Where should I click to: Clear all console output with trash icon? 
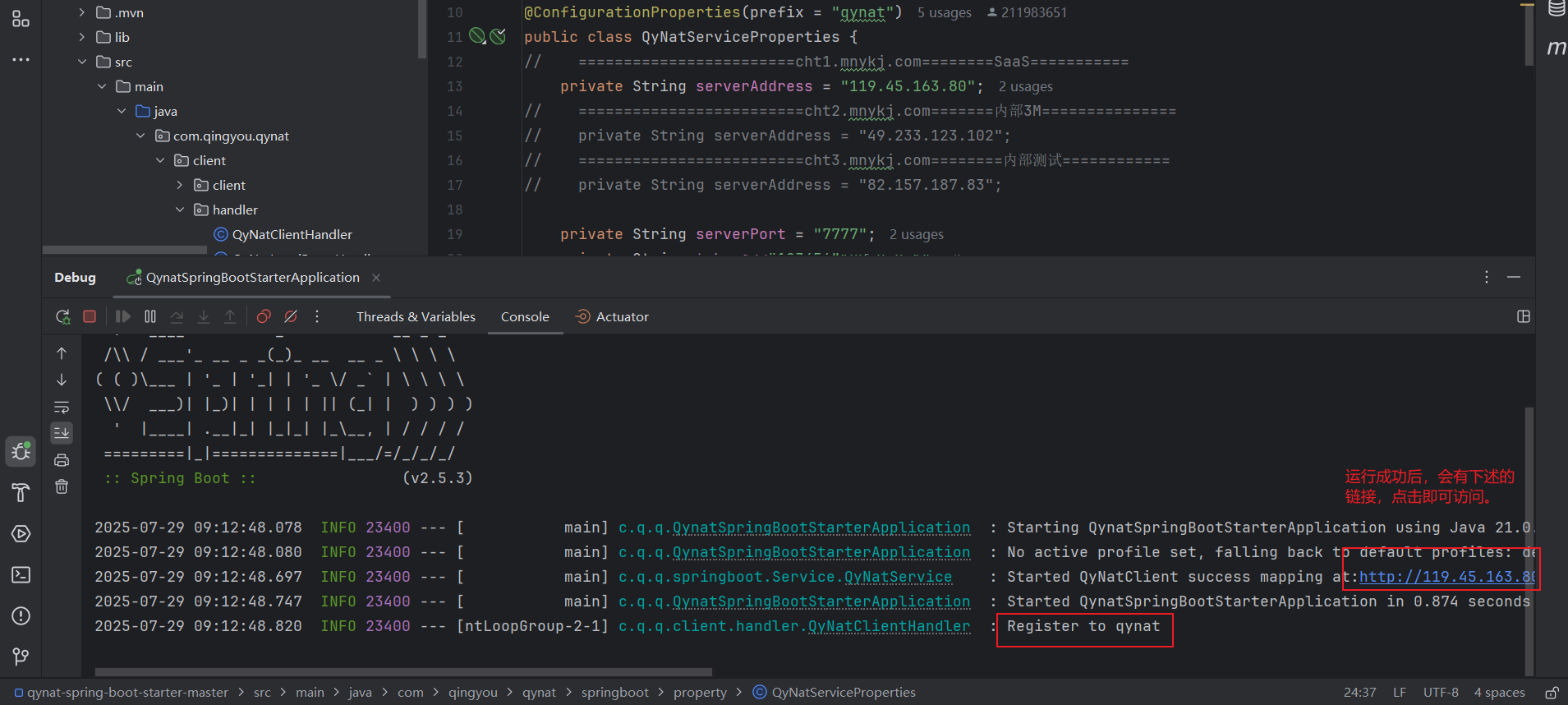point(62,486)
